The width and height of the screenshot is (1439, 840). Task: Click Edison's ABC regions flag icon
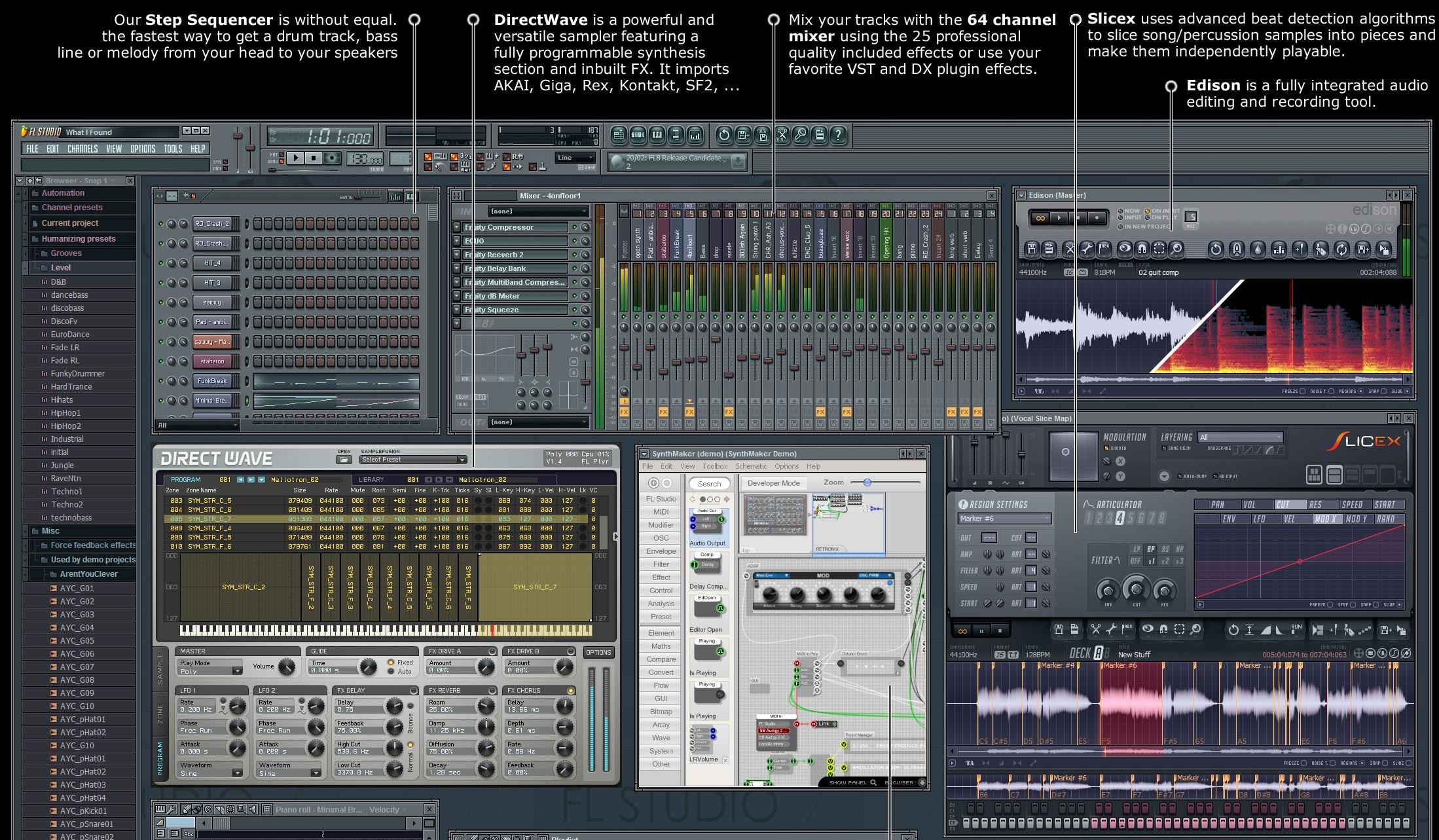pos(1104,249)
